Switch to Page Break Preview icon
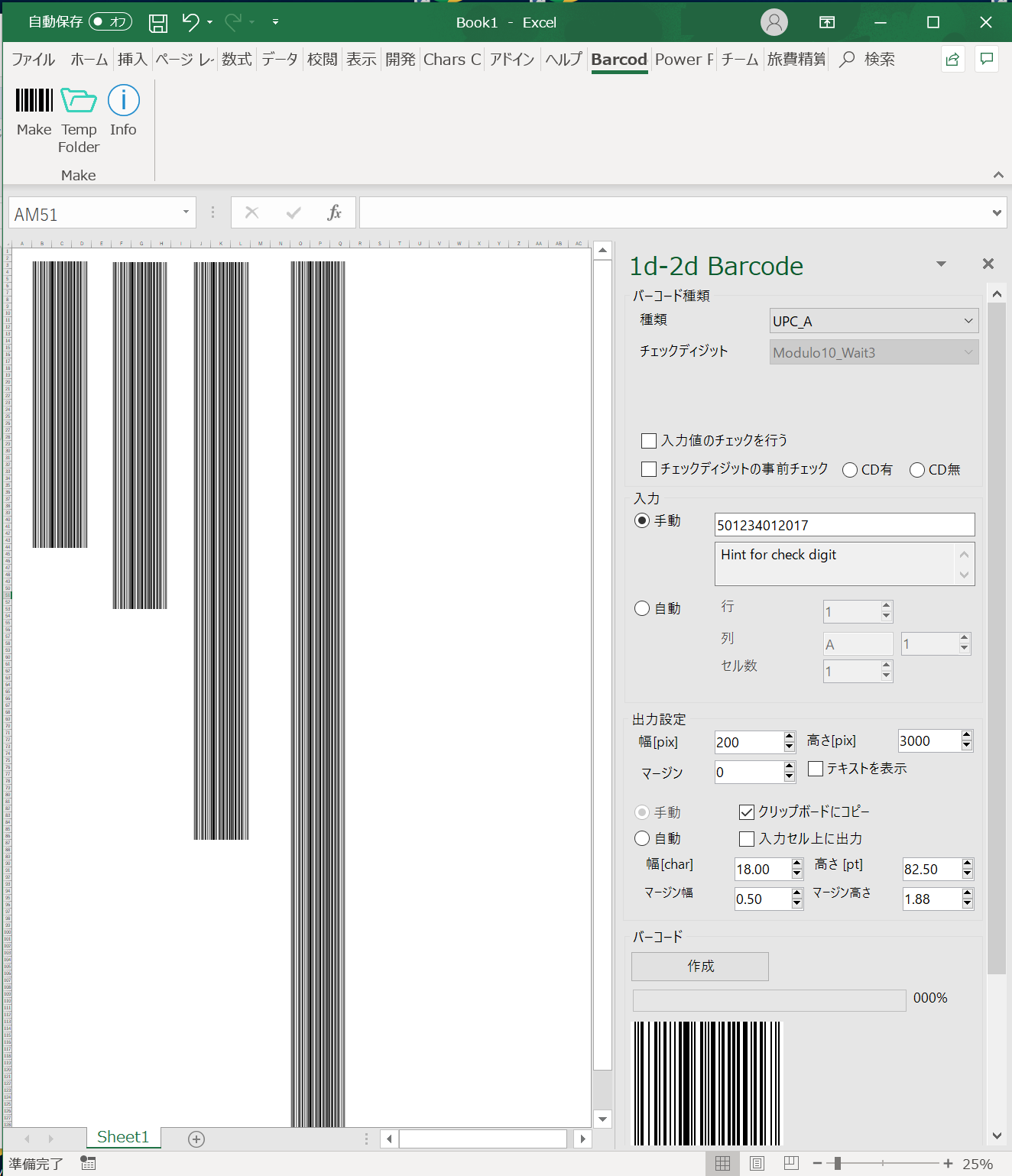 791,1163
